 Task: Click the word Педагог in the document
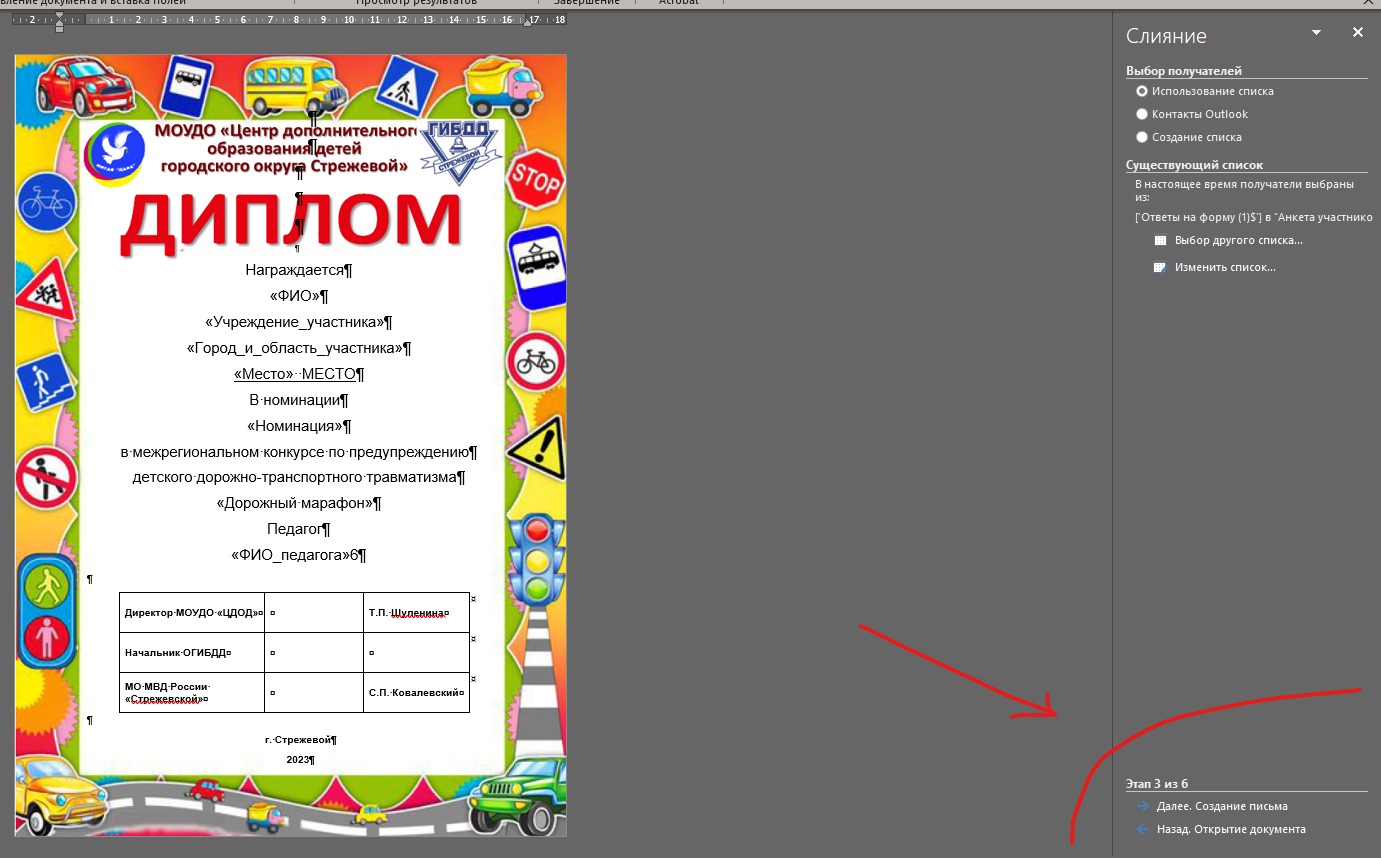(294, 529)
